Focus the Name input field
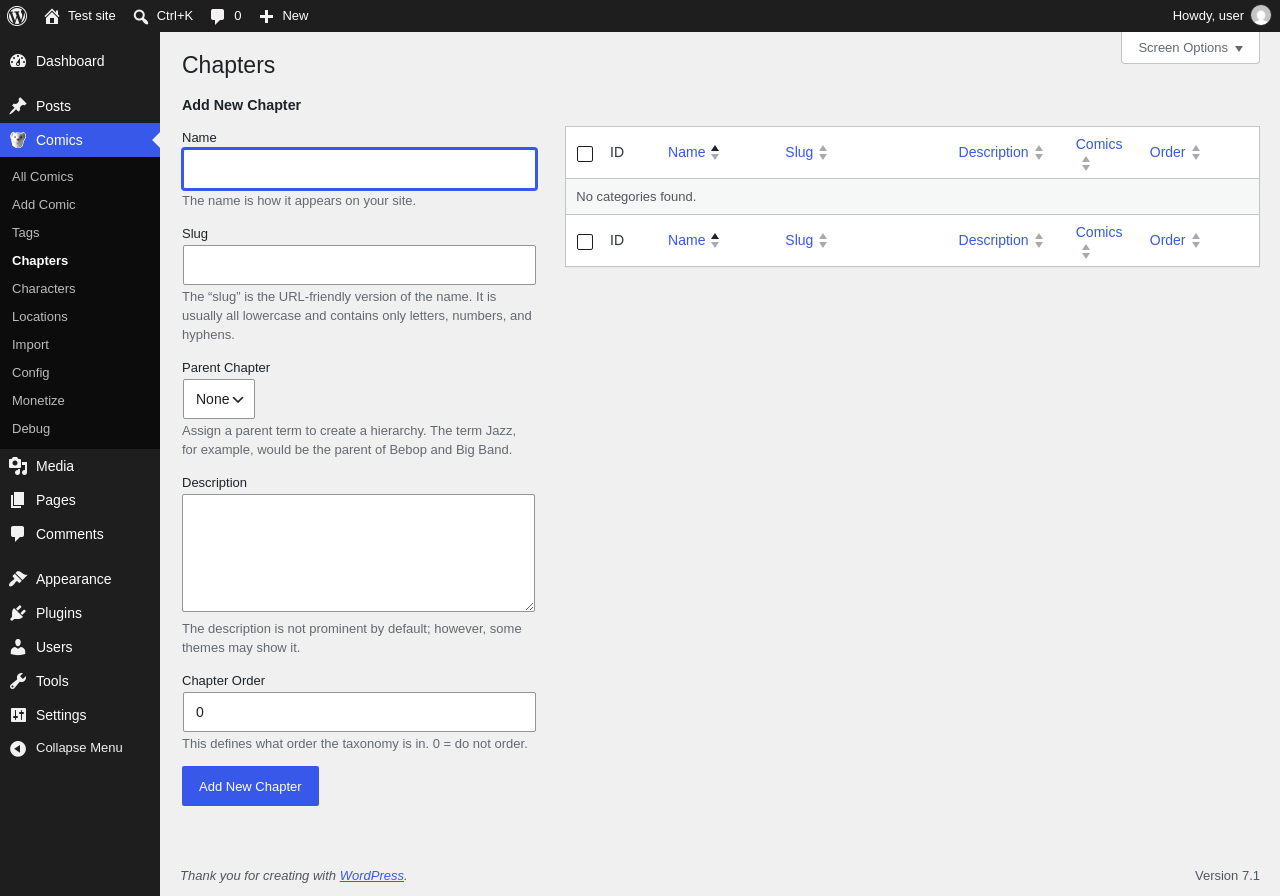Viewport: 1280px width, 896px height. point(359,169)
